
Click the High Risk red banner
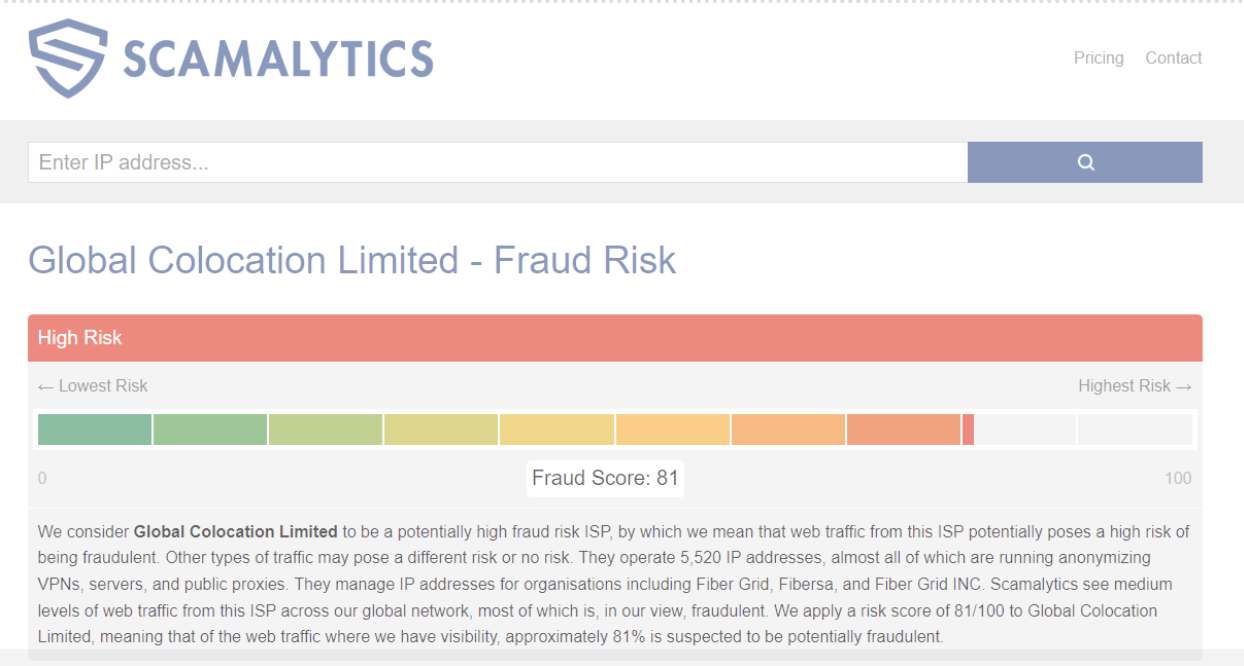(615, 338)
